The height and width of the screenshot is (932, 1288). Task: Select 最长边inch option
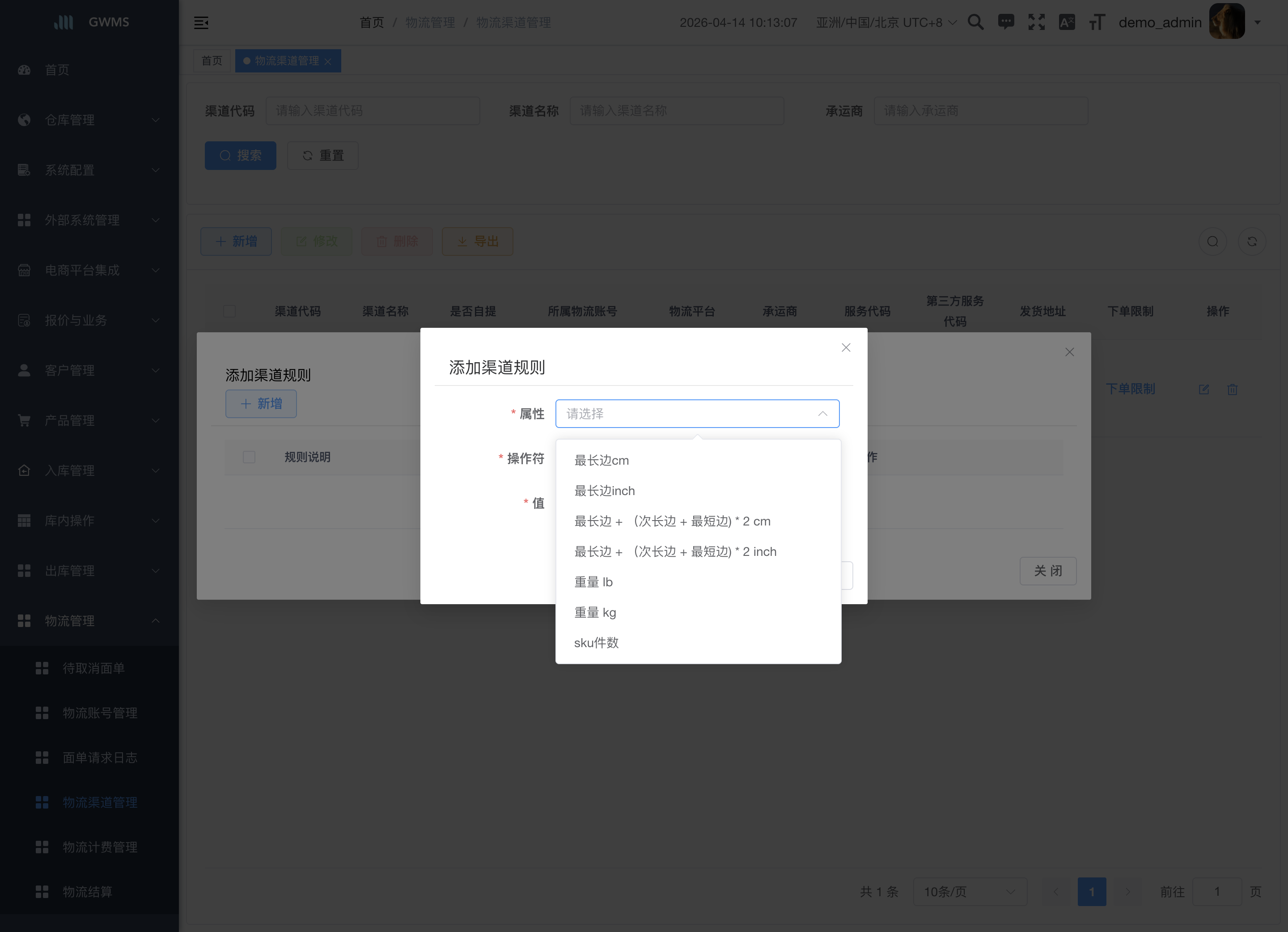point(698,491)
